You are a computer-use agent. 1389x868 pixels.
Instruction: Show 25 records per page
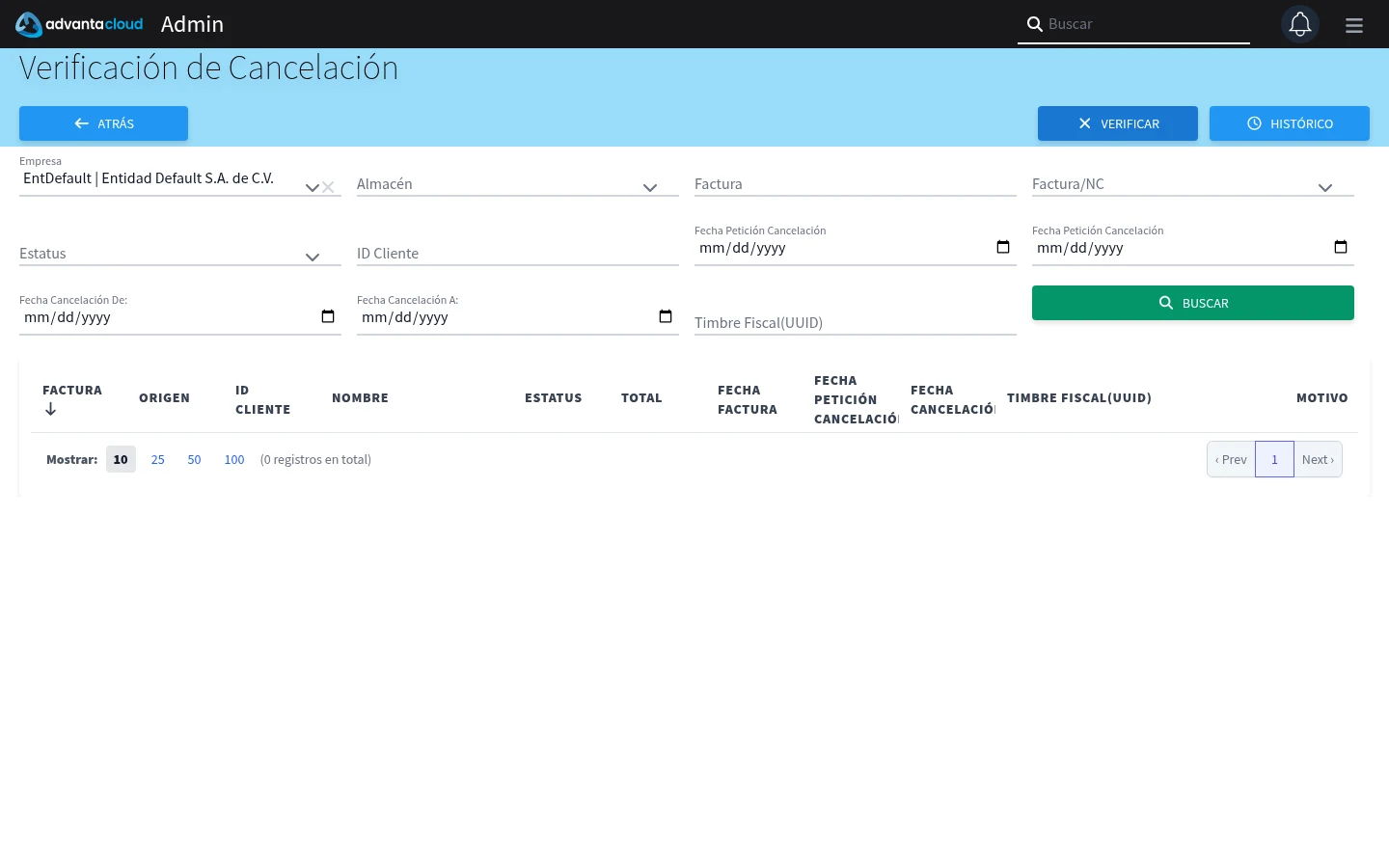point(158,459)
